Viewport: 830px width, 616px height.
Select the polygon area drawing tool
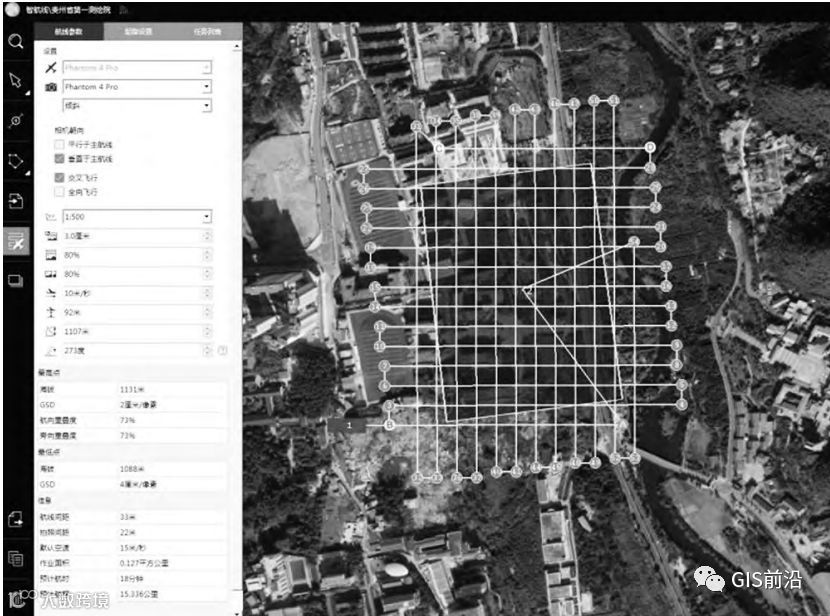[16, 161]
